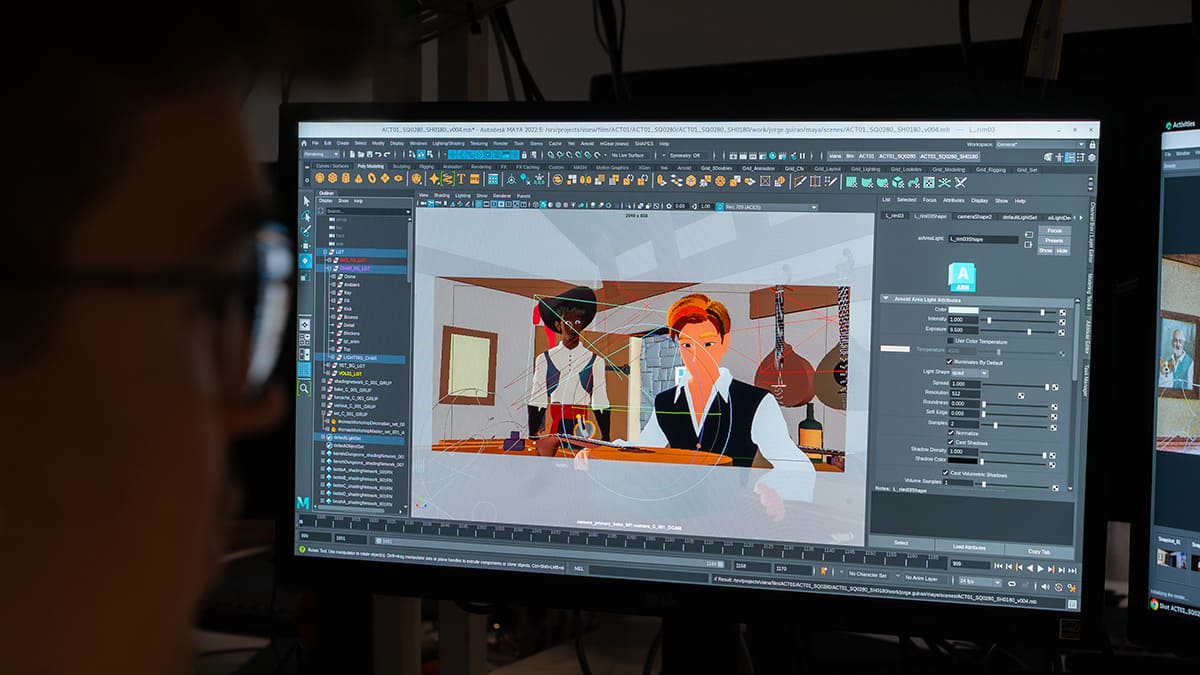Screen dimensions: 1200x675
Task: Click the Arnold light logo icon
Action: (962, 276)
